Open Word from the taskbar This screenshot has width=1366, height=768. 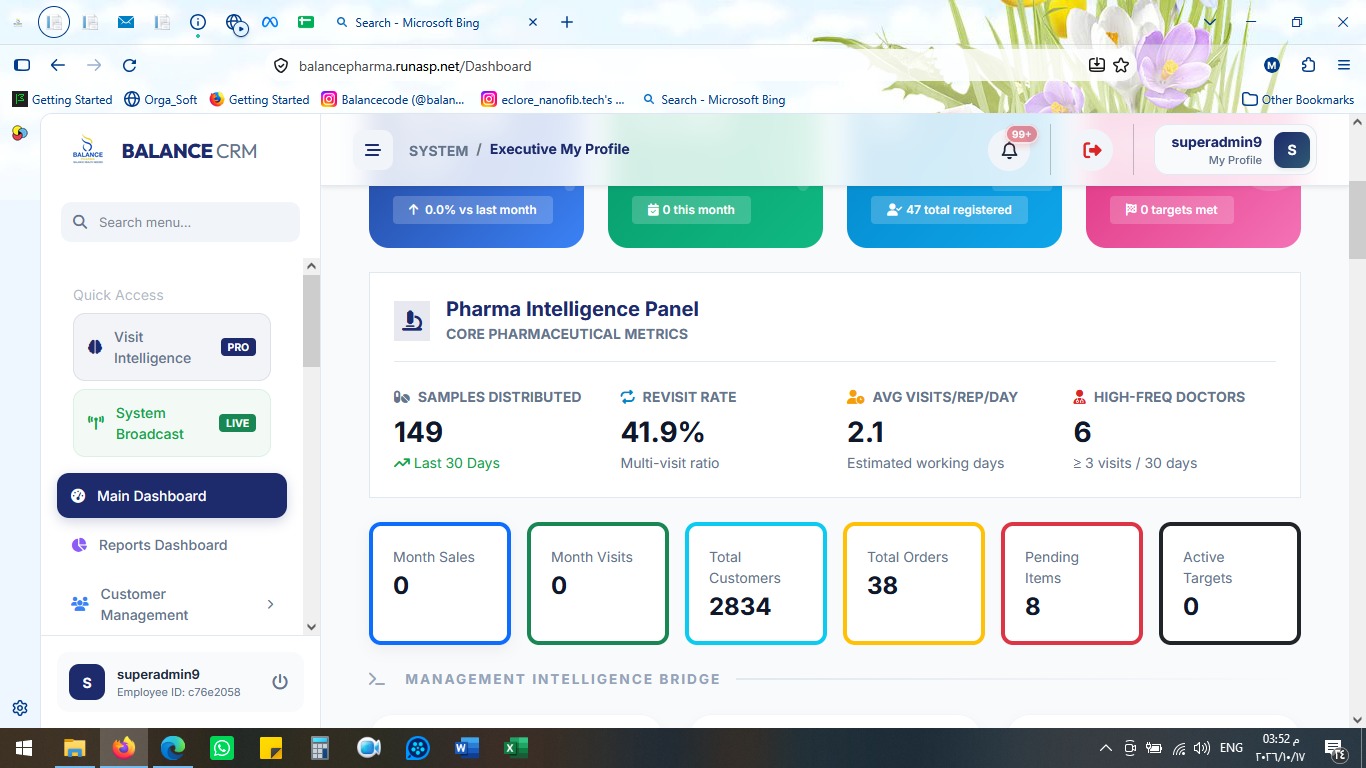467,747
